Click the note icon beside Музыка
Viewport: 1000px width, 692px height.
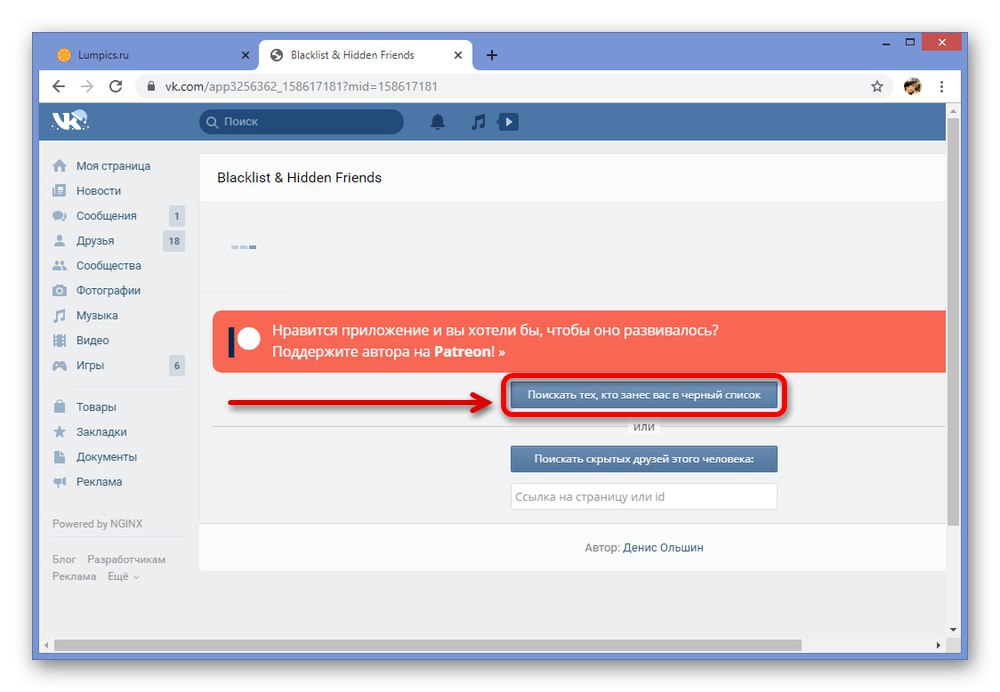coord(59,315)
